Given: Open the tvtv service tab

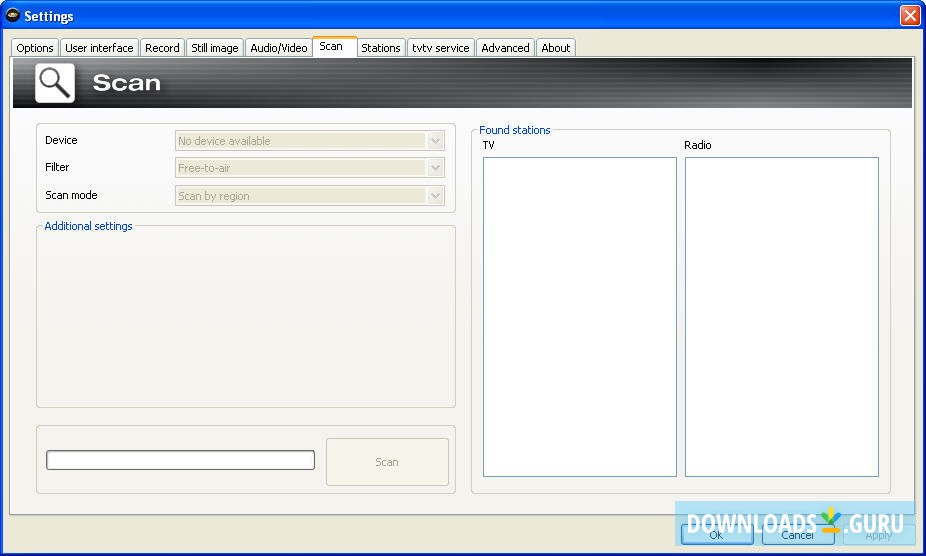Looking at the screenshot, I should tap(441, 48).
